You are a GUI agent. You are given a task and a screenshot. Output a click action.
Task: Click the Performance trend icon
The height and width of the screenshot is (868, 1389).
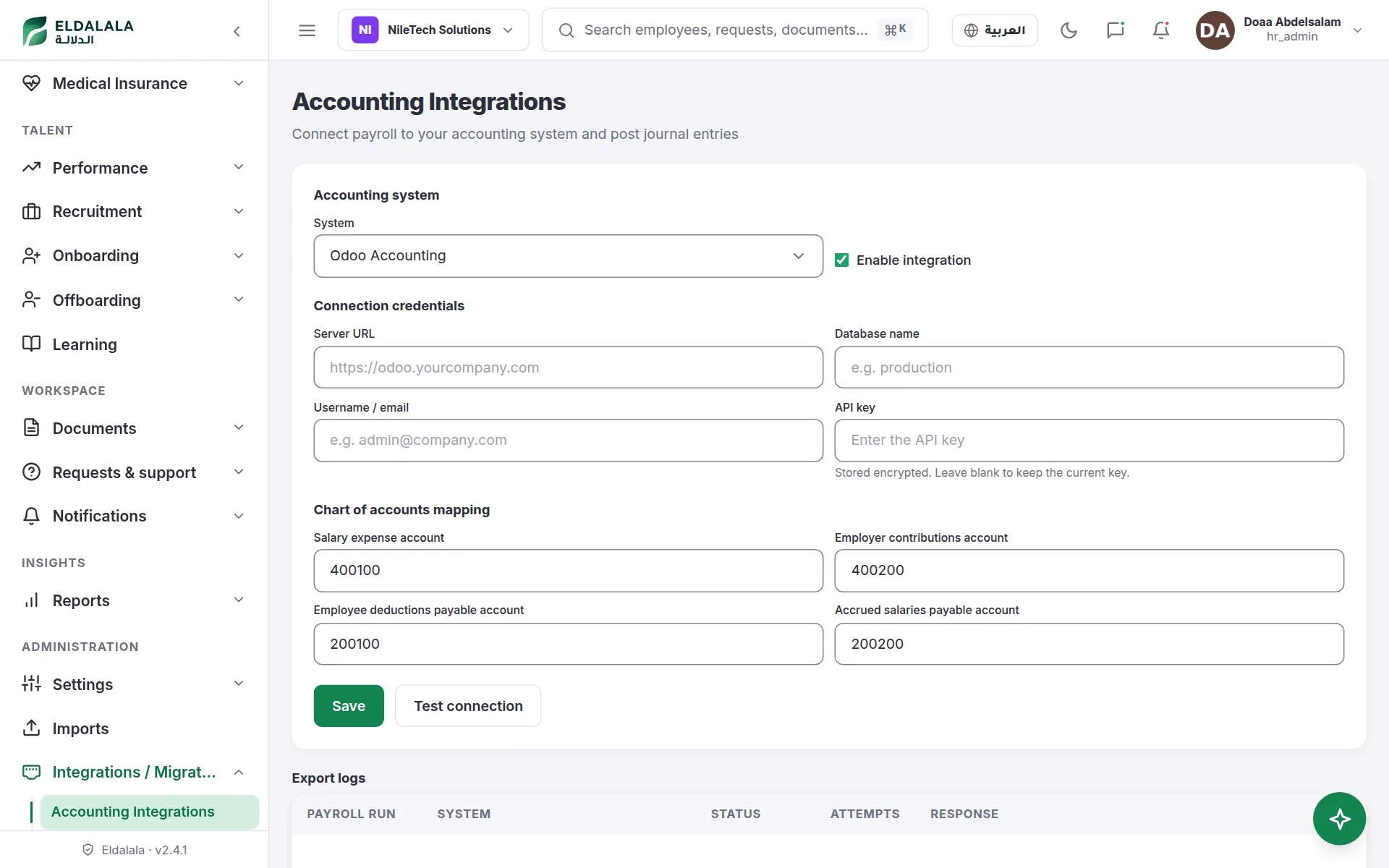click(31, 168)
